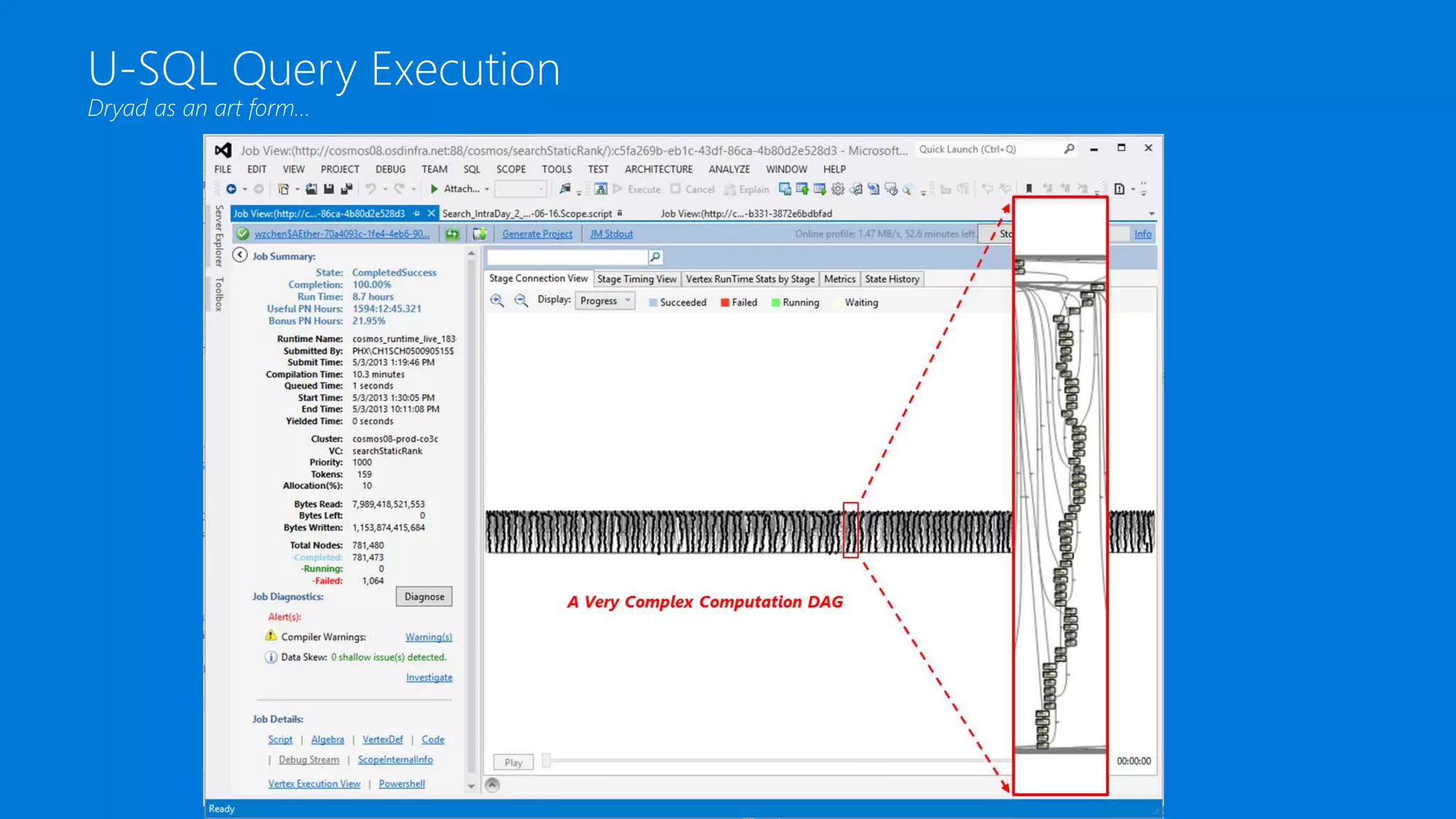Open the Generate Project link
Image resolution: width=1456 pixels, height=819 pixels.
pyautogui.click(x=537, y=234)
